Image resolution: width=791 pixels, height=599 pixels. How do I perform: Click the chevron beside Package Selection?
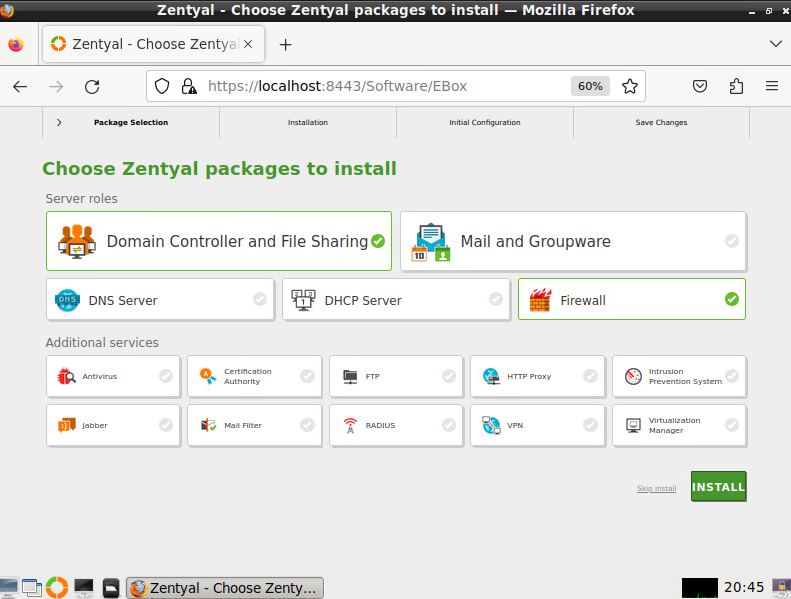point(59,122)
